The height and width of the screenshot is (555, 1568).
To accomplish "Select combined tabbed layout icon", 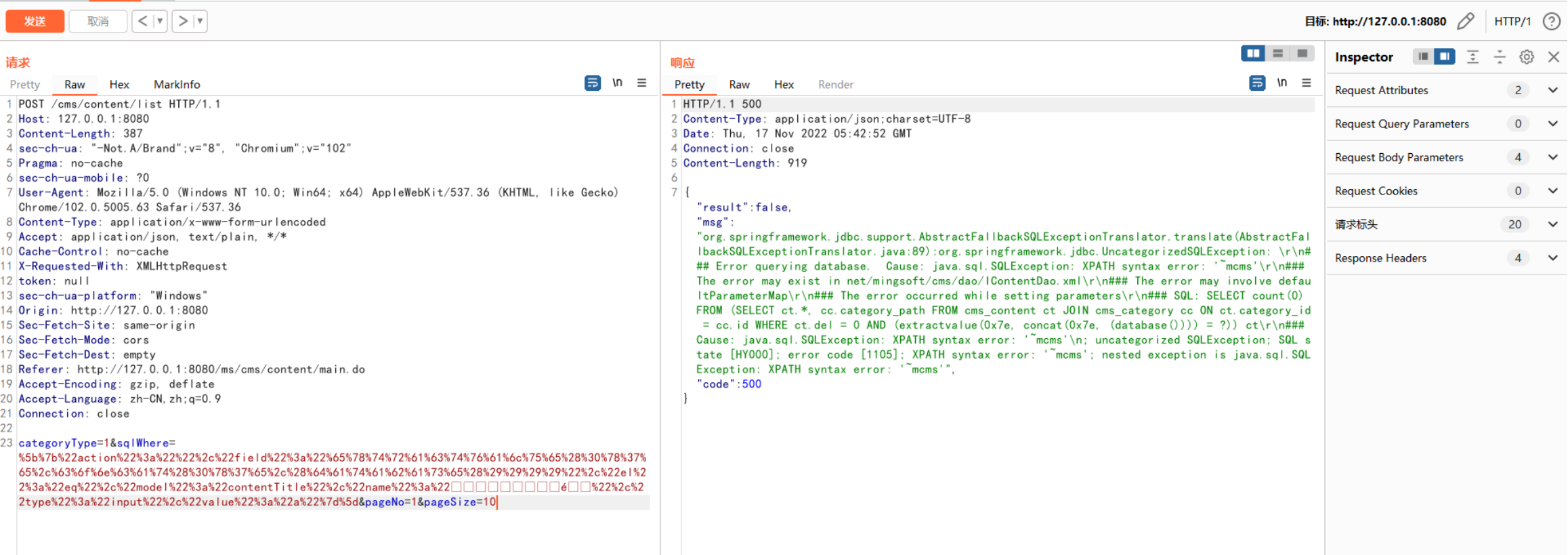I will click(1302, 54).
